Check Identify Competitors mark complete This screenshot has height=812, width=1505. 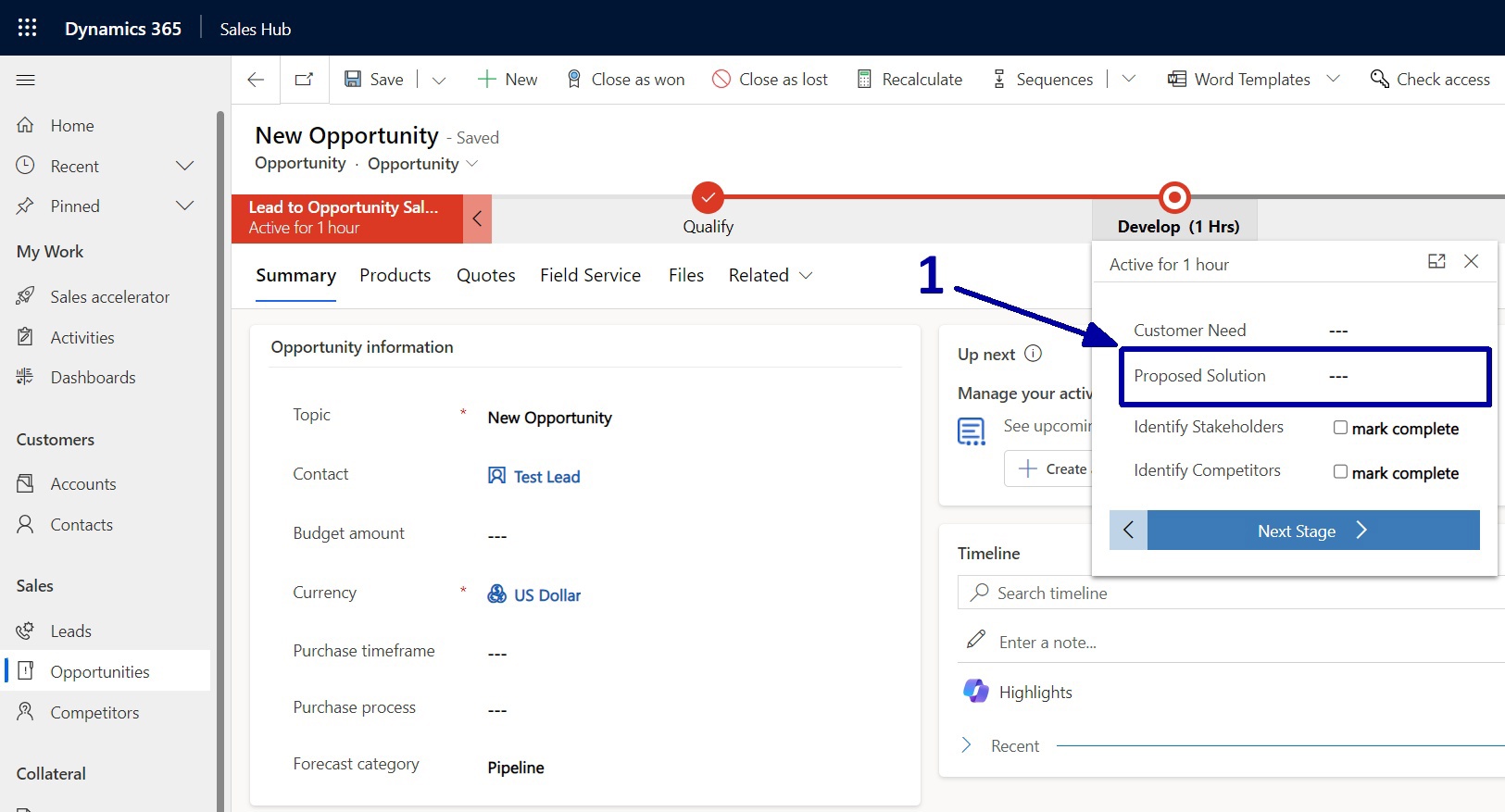tap(1340, 472)
